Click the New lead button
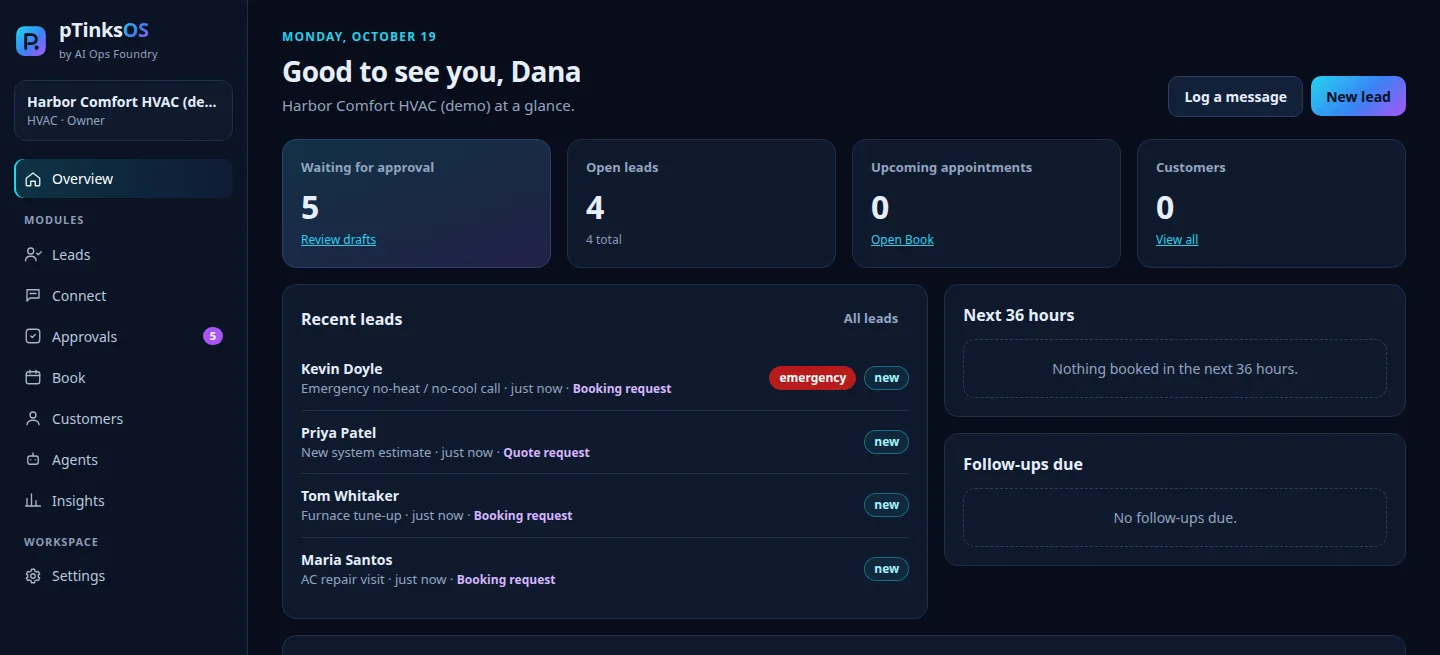 1358,97
